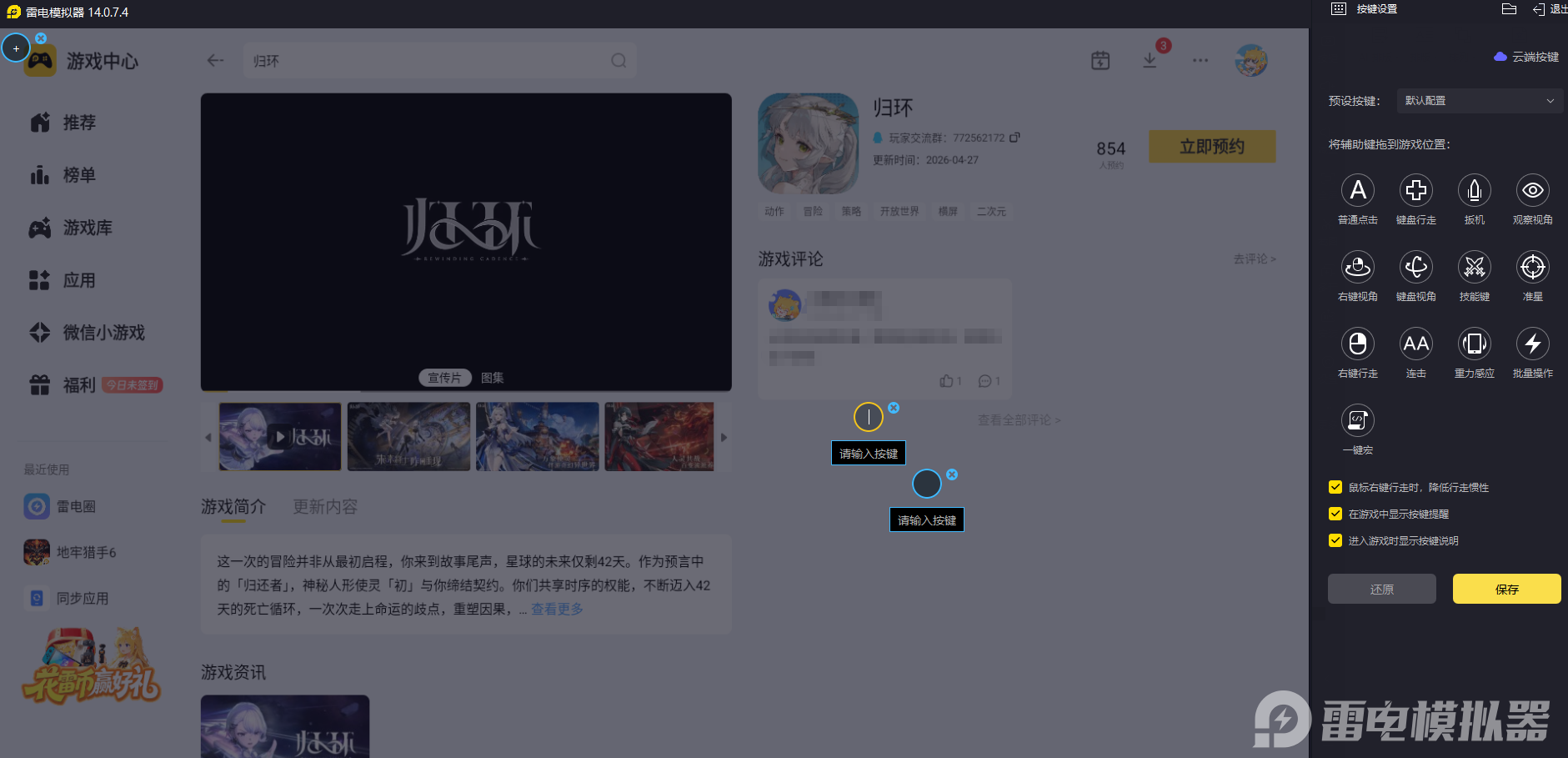Open 地牢猎手6 in recent apps
The image size is (1568, 758).
(70, 552)
